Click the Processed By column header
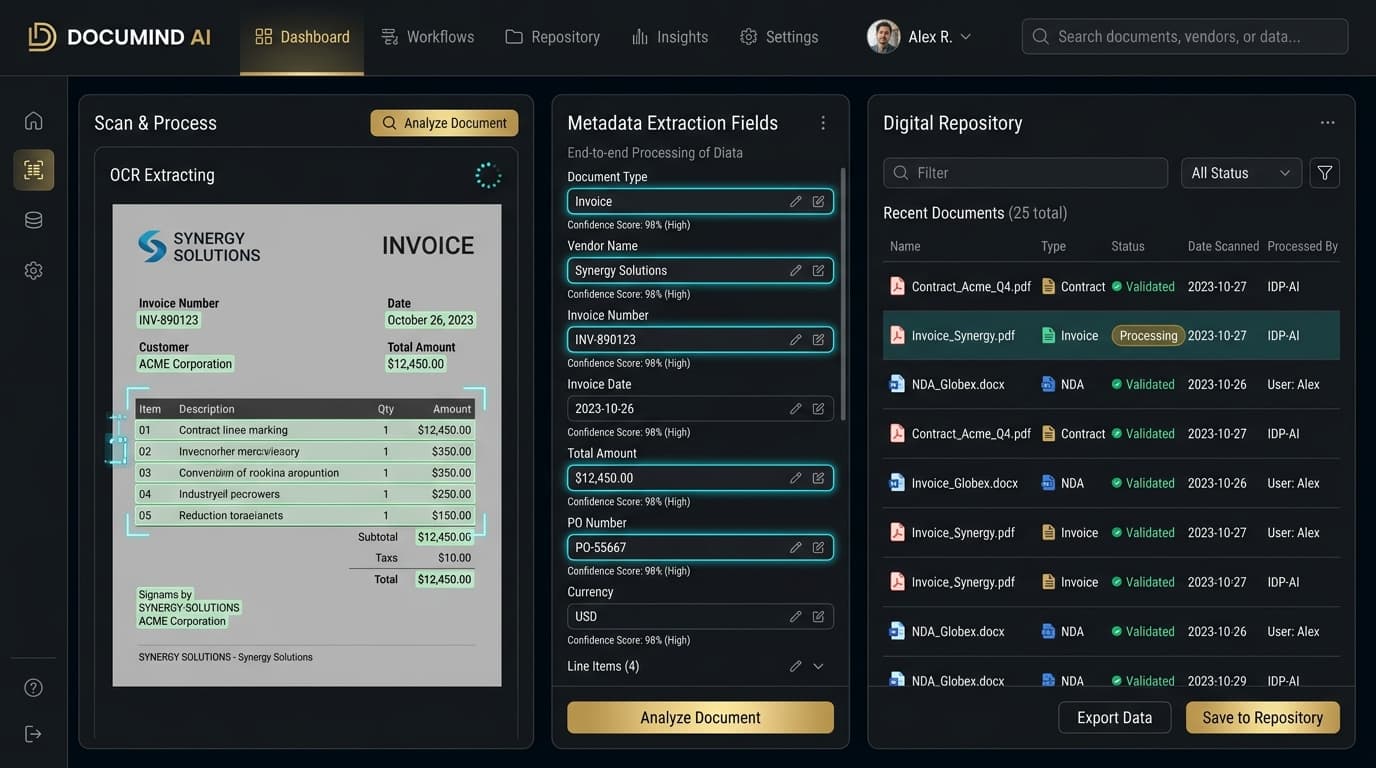The image size is (1376, 768). click(x=1302, y=246)
